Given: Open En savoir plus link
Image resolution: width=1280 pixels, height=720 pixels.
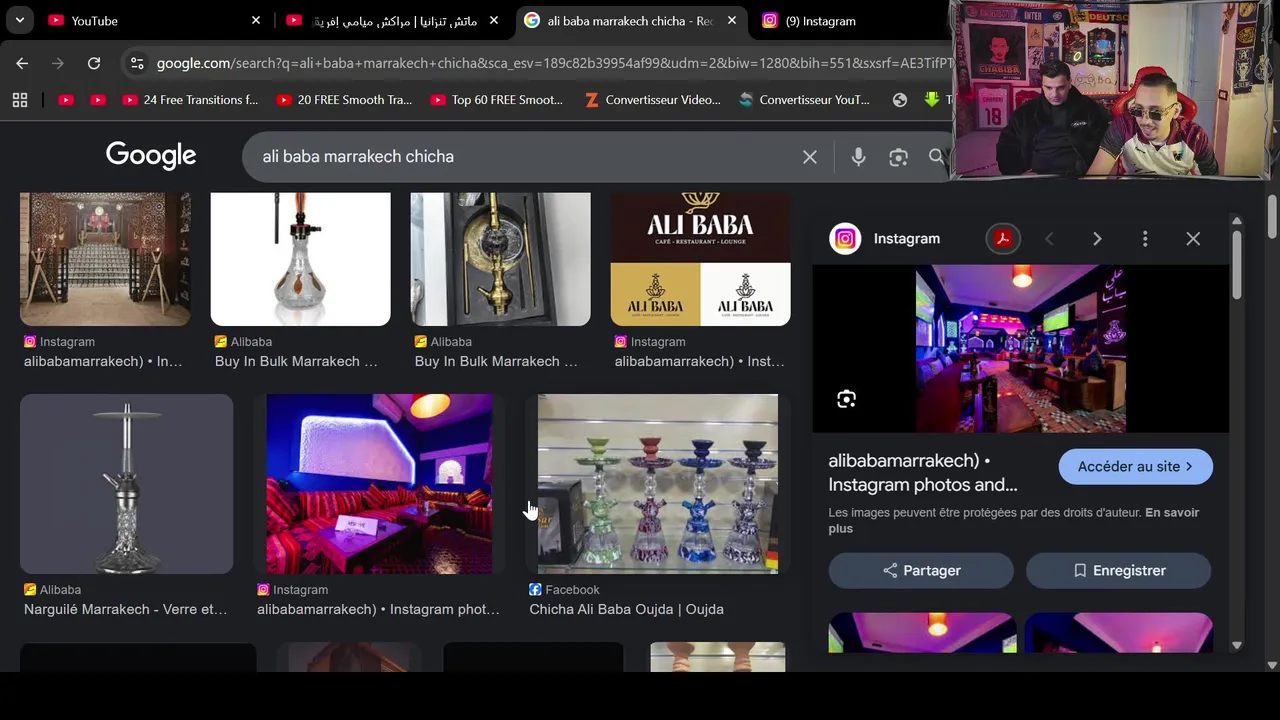Looking at the screenshot, I should (x=1014, y=520).
